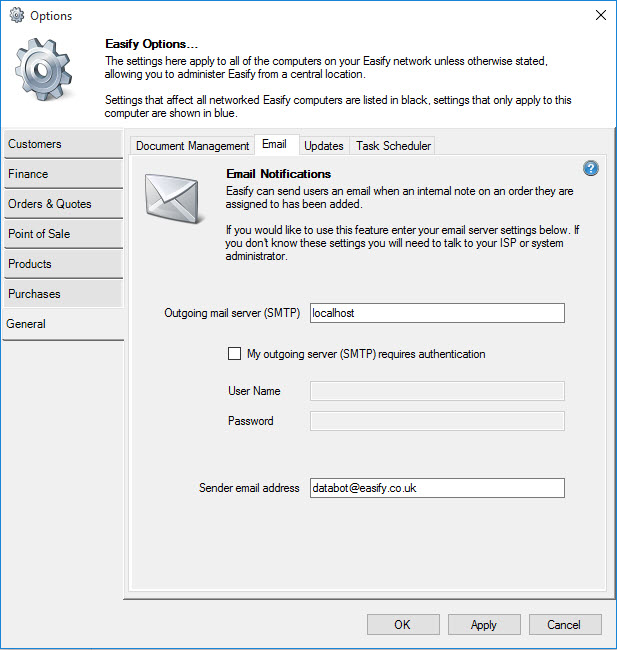
Task: Select Orders & Quotes section
Action: coord(63,204)
